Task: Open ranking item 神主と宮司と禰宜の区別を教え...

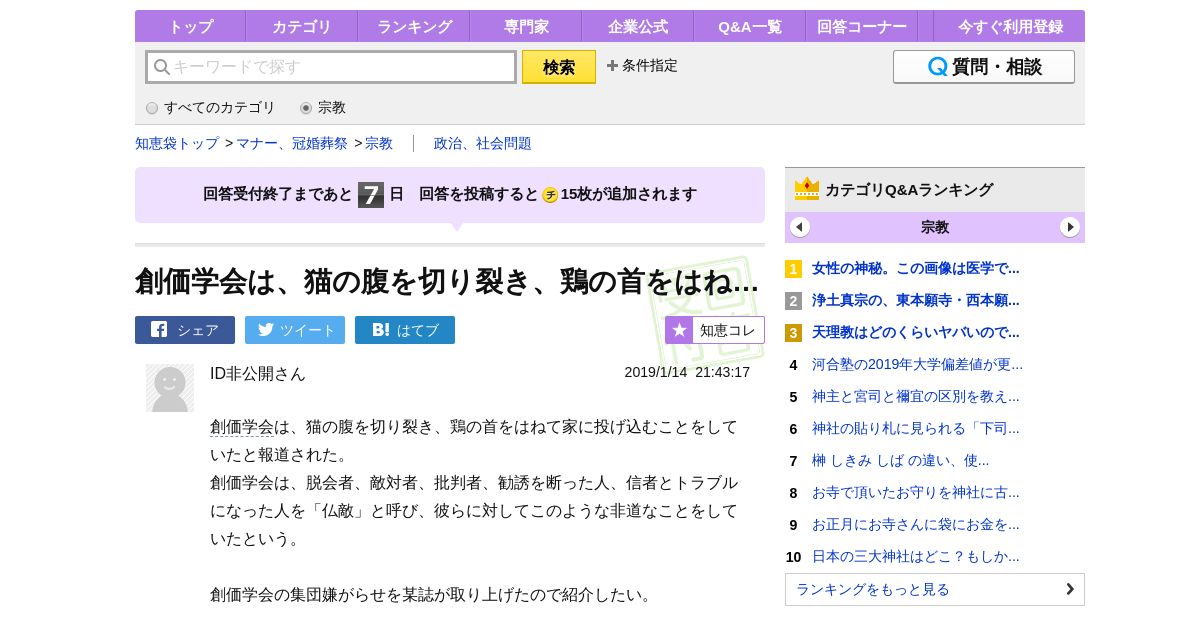Action: (x=916, y=396)
